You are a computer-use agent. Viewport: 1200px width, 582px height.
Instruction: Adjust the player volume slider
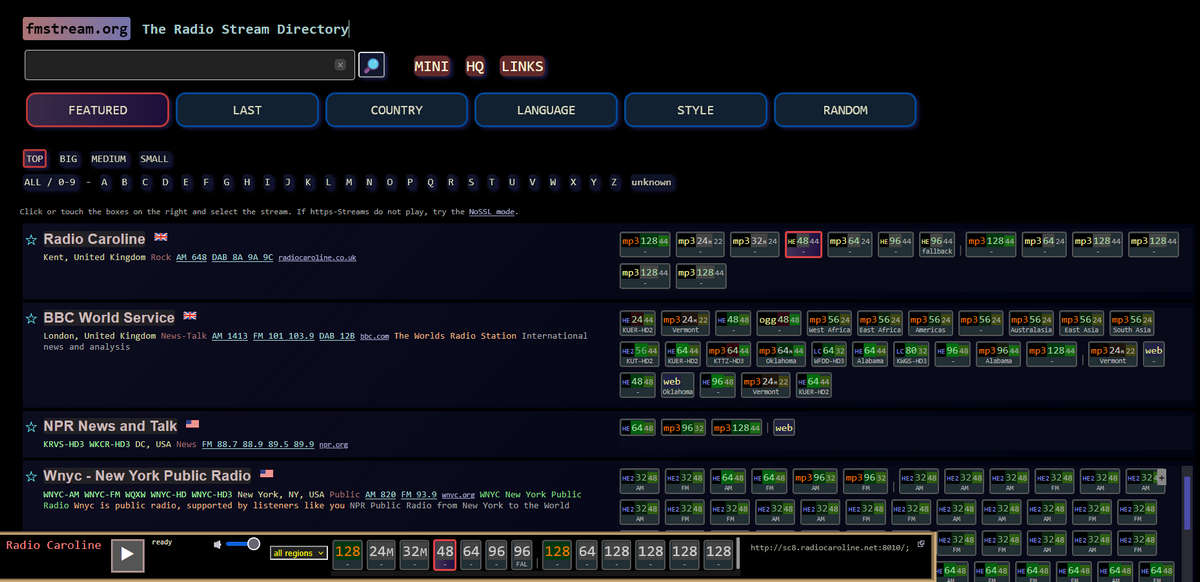tap(243, 544)
